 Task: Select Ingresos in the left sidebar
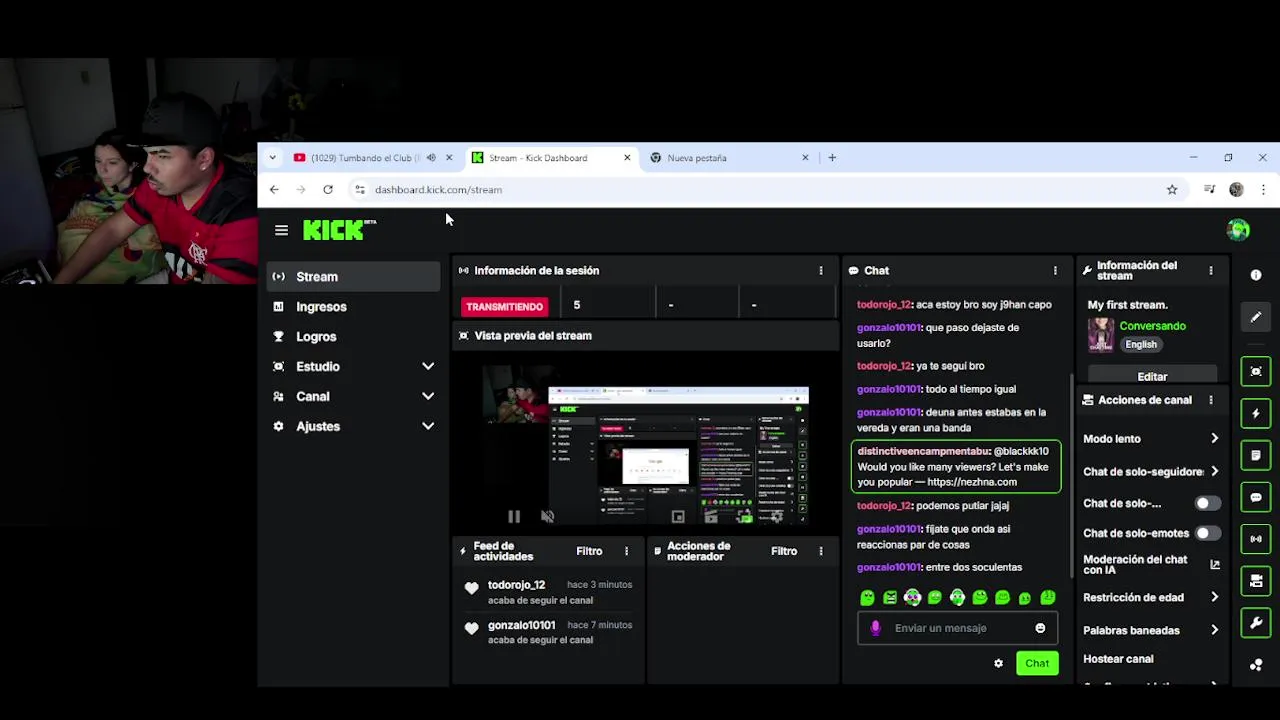coord(353,307)
